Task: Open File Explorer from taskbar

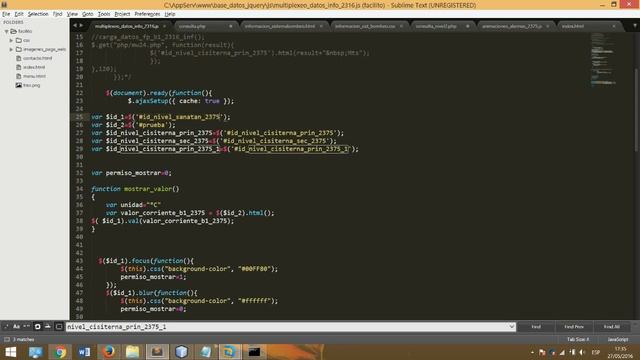Action: [133, 352]
